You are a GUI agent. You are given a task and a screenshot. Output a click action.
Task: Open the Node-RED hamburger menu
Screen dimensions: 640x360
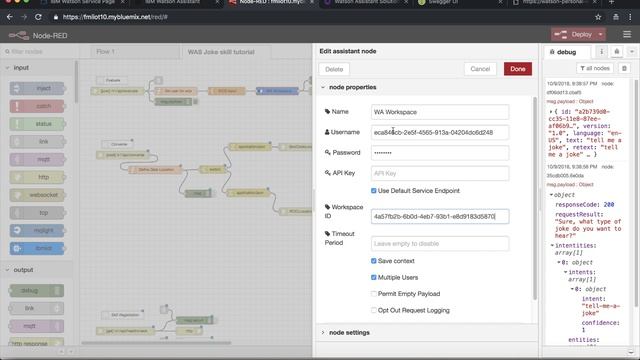pos(627,34)
